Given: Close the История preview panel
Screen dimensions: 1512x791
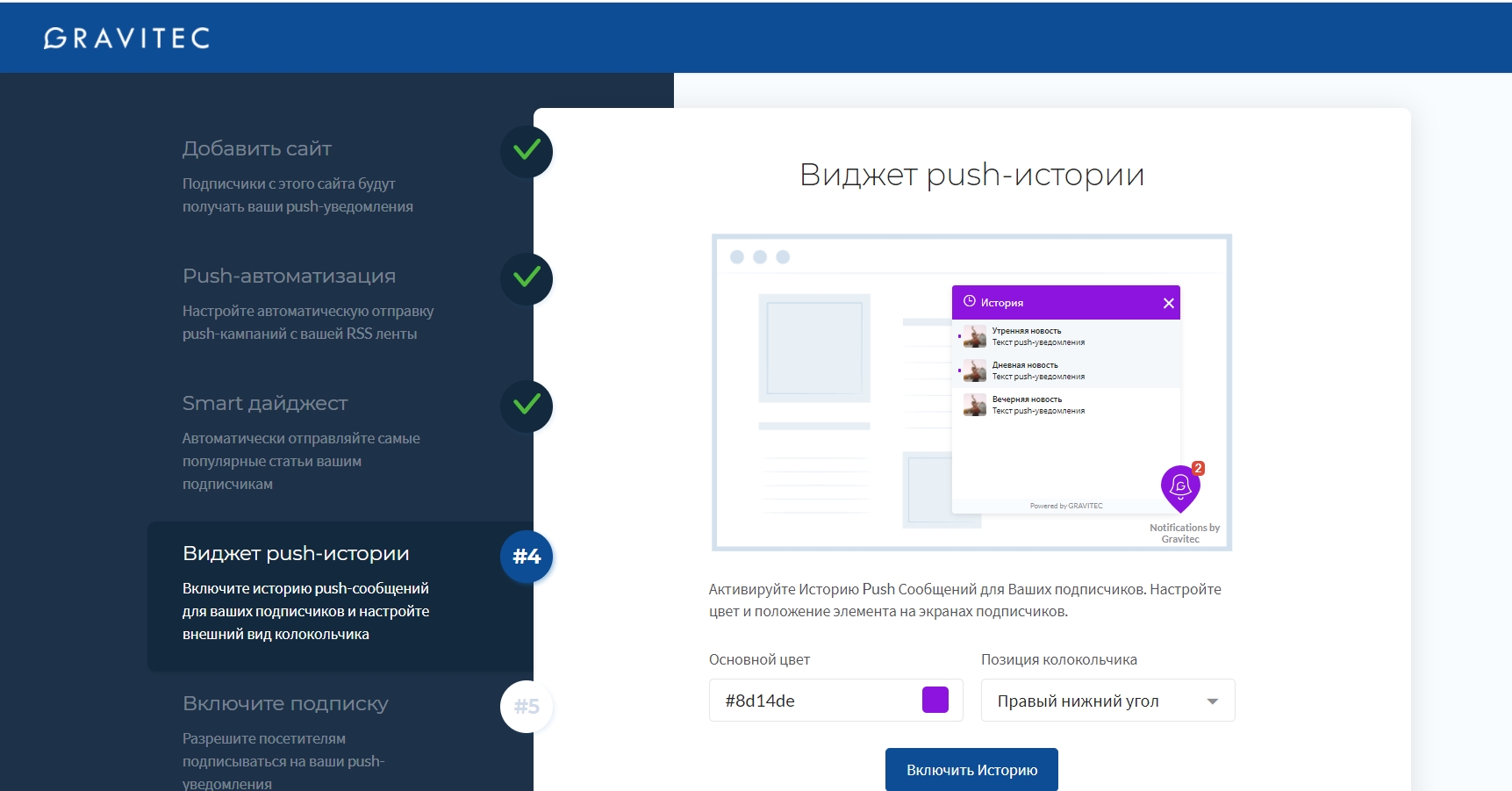Looking at the screenshot, I should tap(1168, 303).
